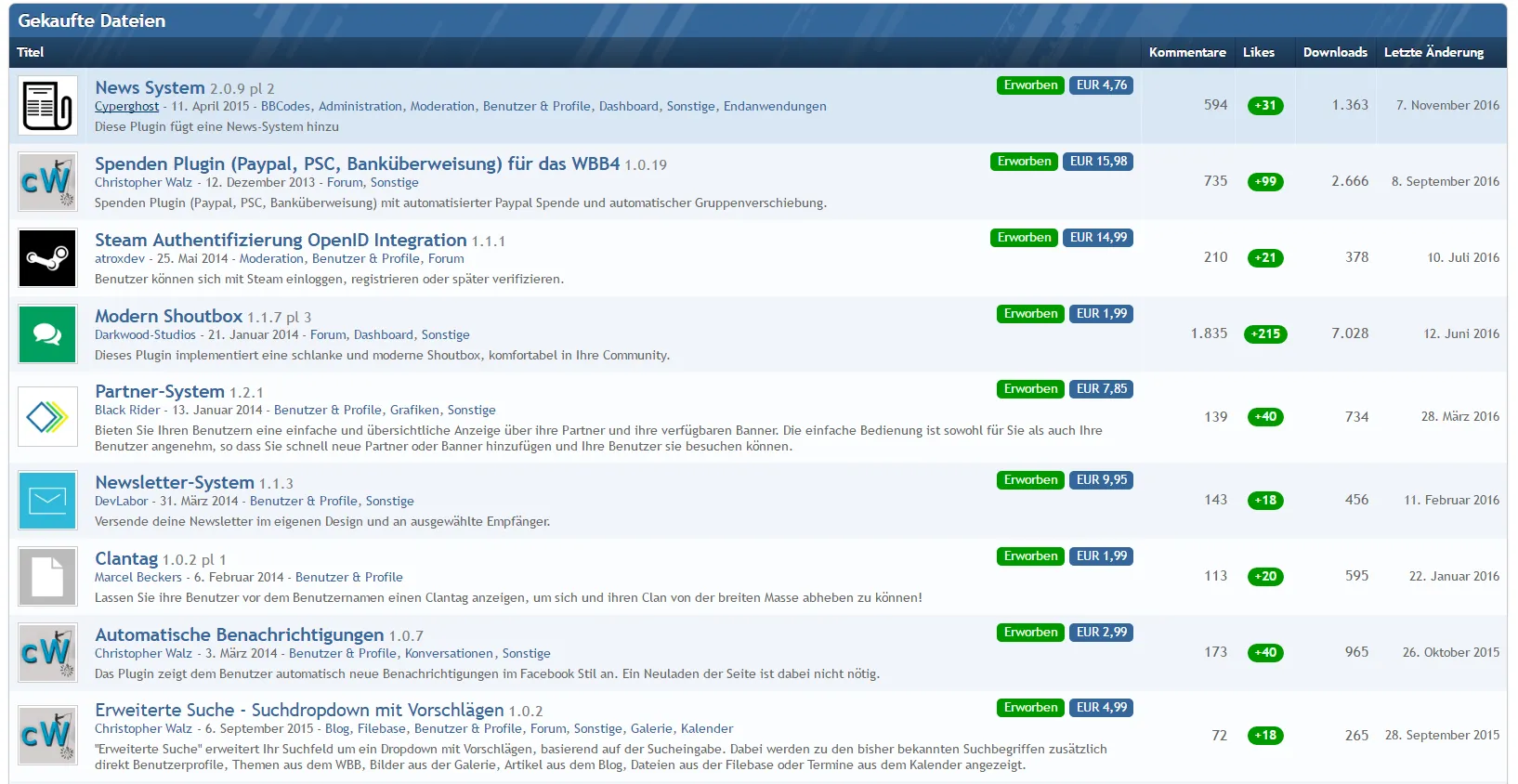Click the Titel column header
This screenshot has width=1518, height=784.
(x=31, y=52)
